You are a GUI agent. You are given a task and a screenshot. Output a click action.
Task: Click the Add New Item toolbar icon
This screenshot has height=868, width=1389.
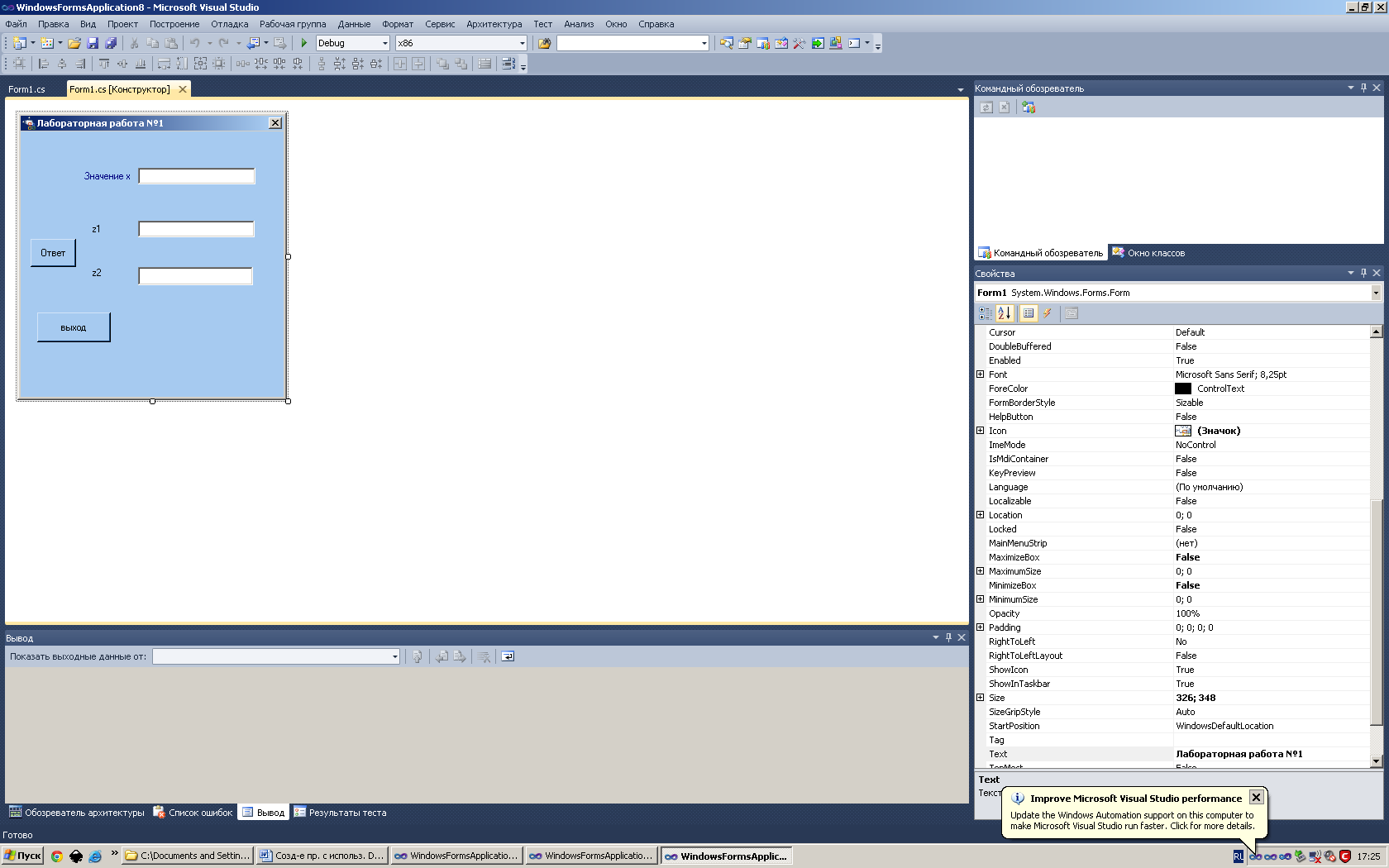click(47, 43)
